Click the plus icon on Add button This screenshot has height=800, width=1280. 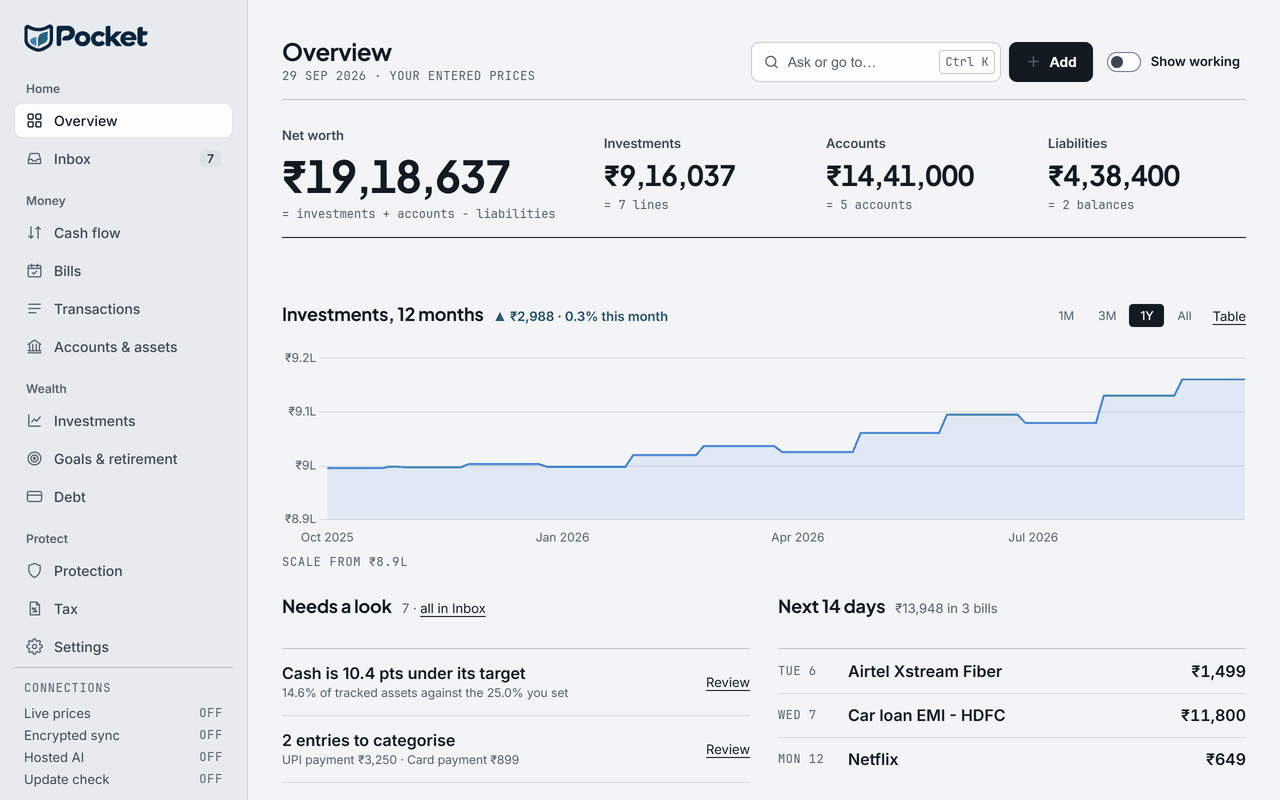(x=1034, y=62)
